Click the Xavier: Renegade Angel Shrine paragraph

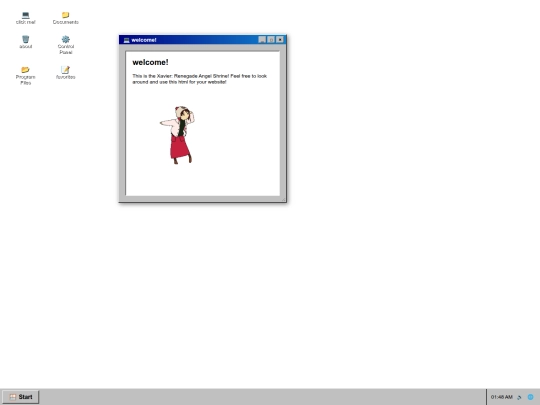200,79
